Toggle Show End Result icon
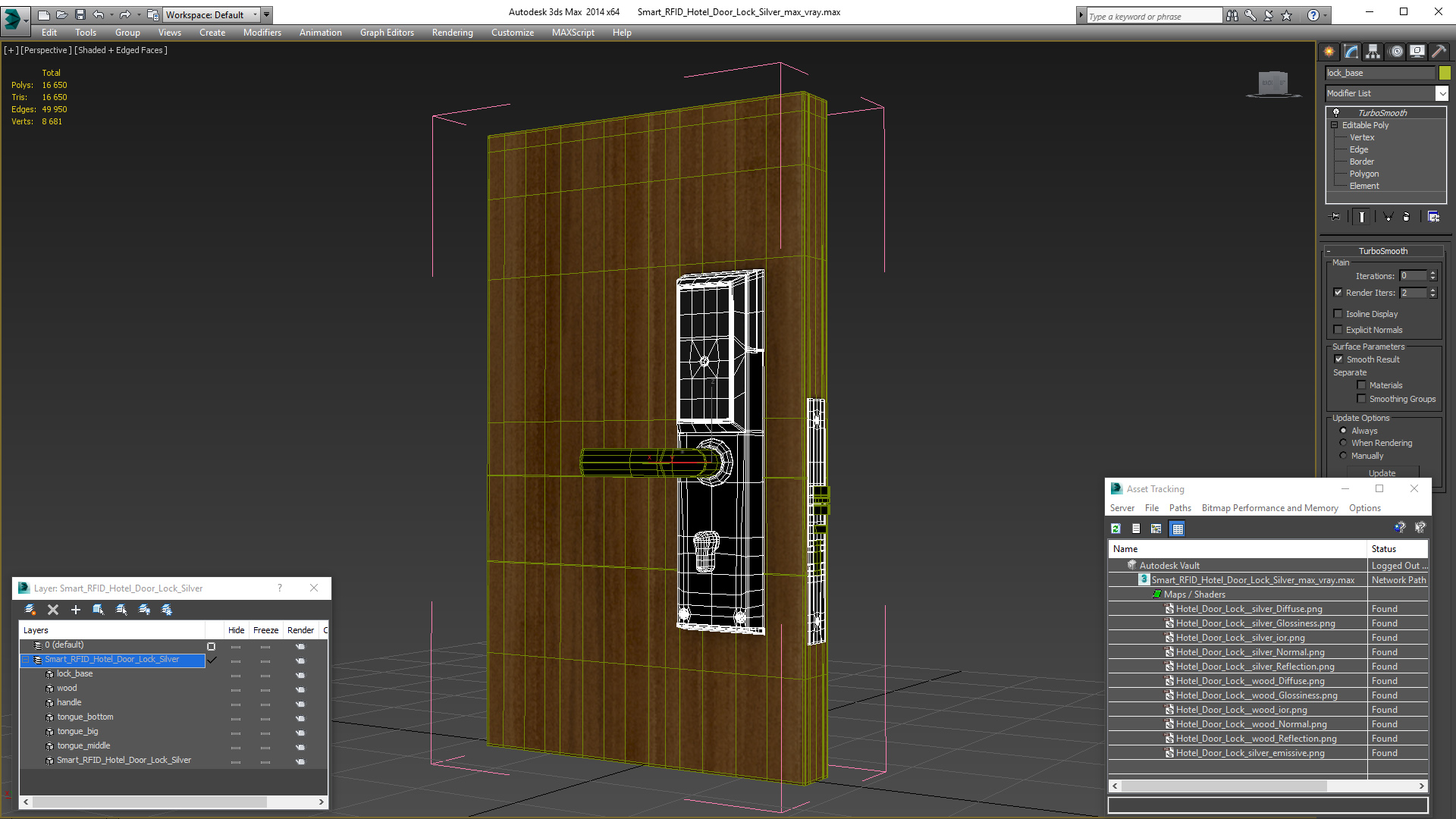The width and height of the screenshot is (1456, 819). 1362,217
